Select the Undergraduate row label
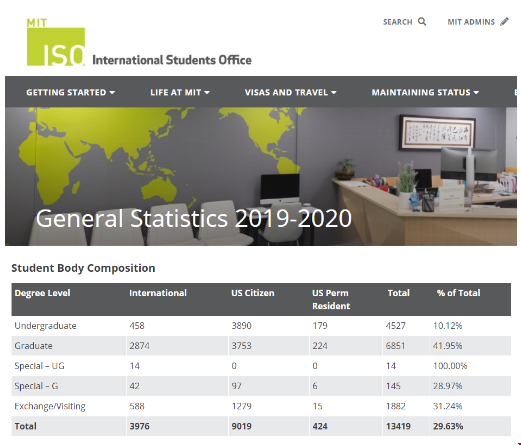 click(45, 326)
